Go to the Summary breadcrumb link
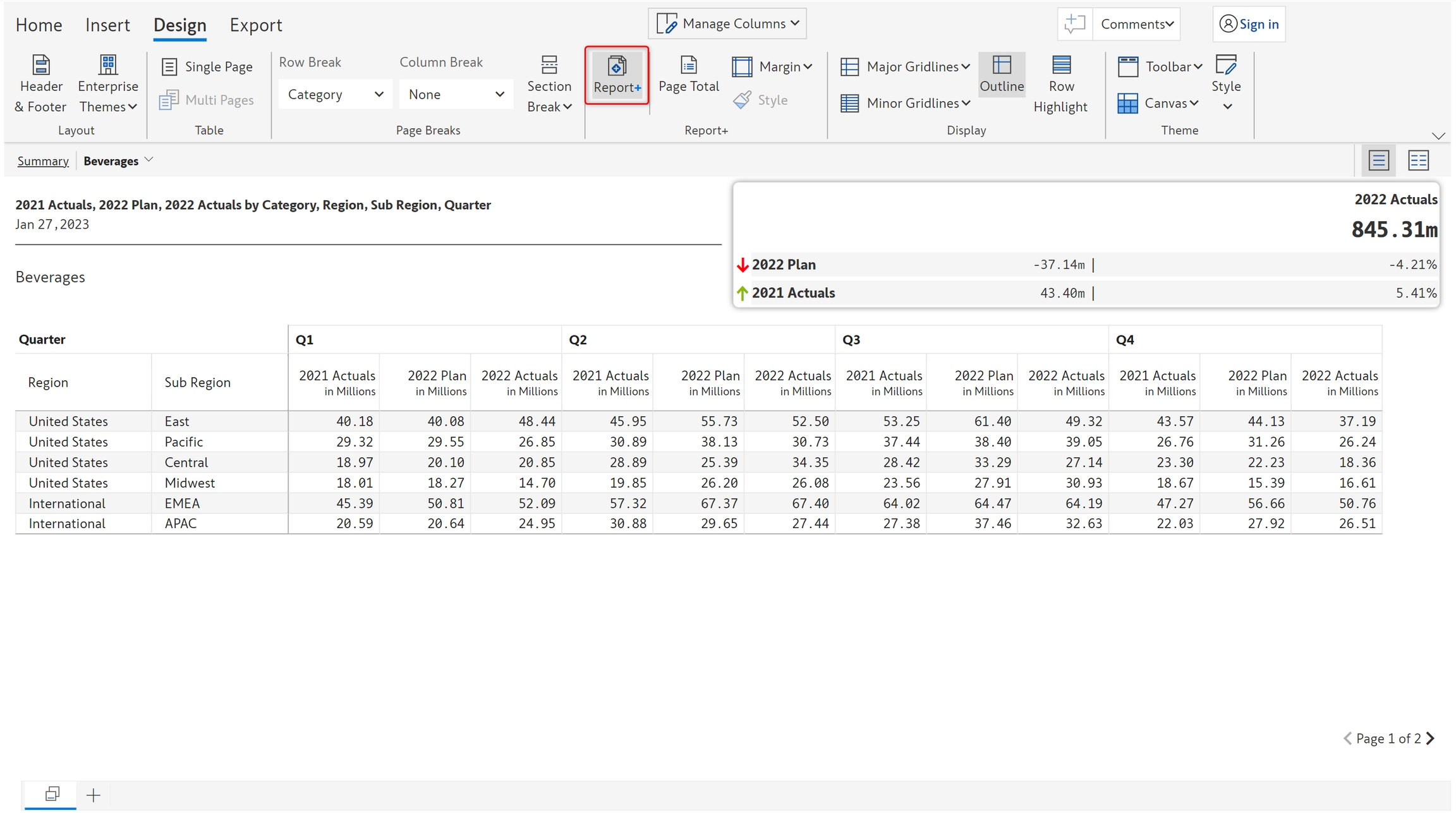This screenshot has height=813, width=1456. (43, 161)
